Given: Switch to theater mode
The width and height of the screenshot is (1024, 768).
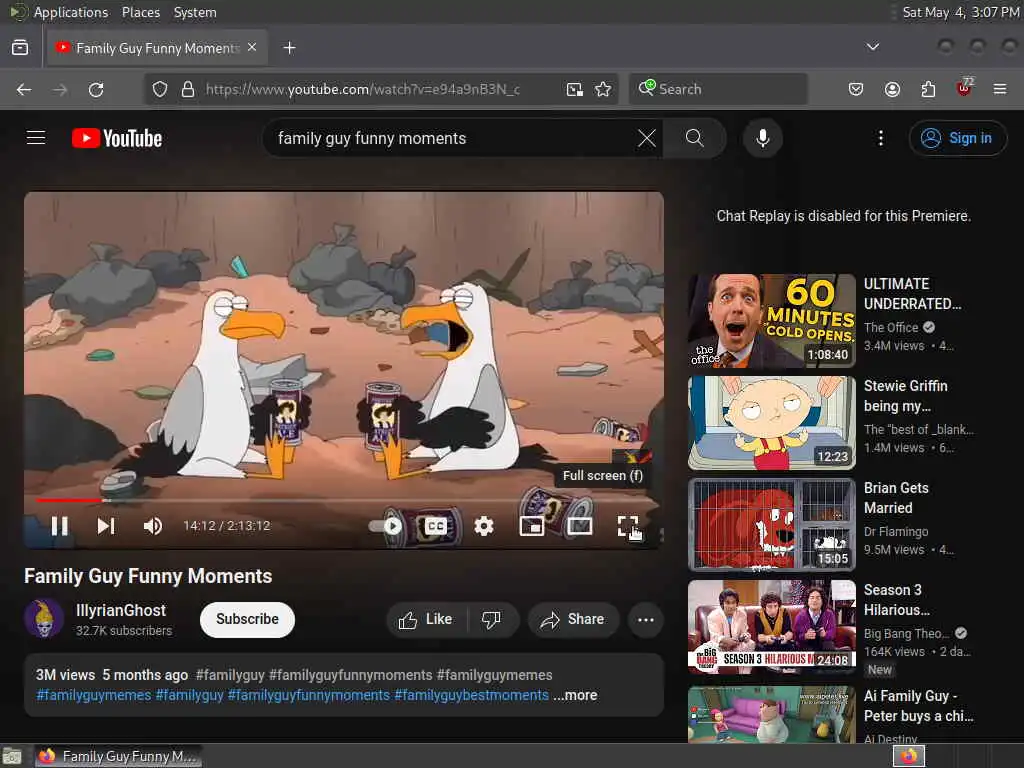Looking at the screenshot, I should [580, 526].
